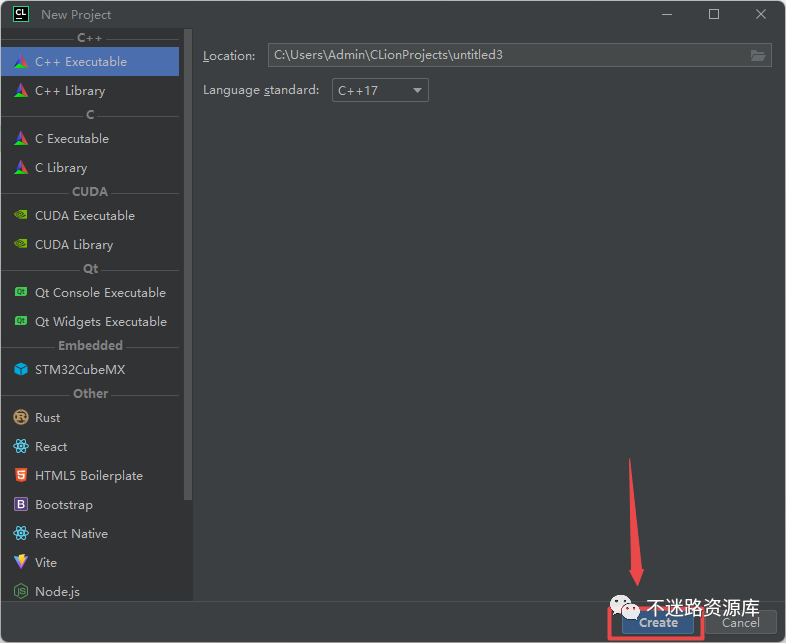The height and width of the screenshot is (643, 786).
Task: Click the Node.js hexagon icon
Action: pos(21,591)
